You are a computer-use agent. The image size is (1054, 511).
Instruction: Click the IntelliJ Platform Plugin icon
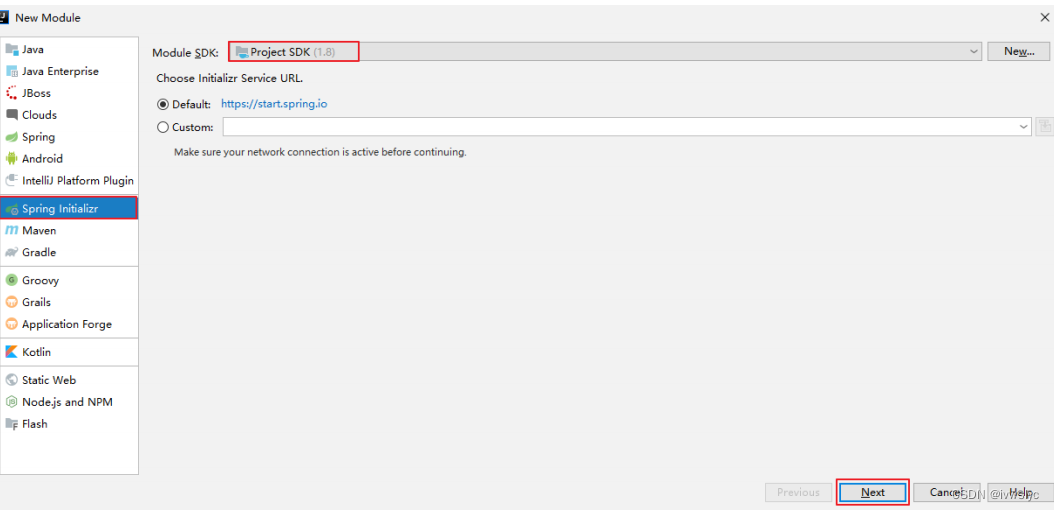point(11,180)
